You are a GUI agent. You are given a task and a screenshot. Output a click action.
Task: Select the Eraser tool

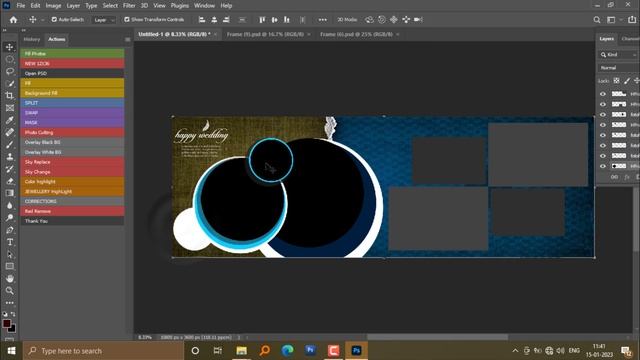coord(9,181)
